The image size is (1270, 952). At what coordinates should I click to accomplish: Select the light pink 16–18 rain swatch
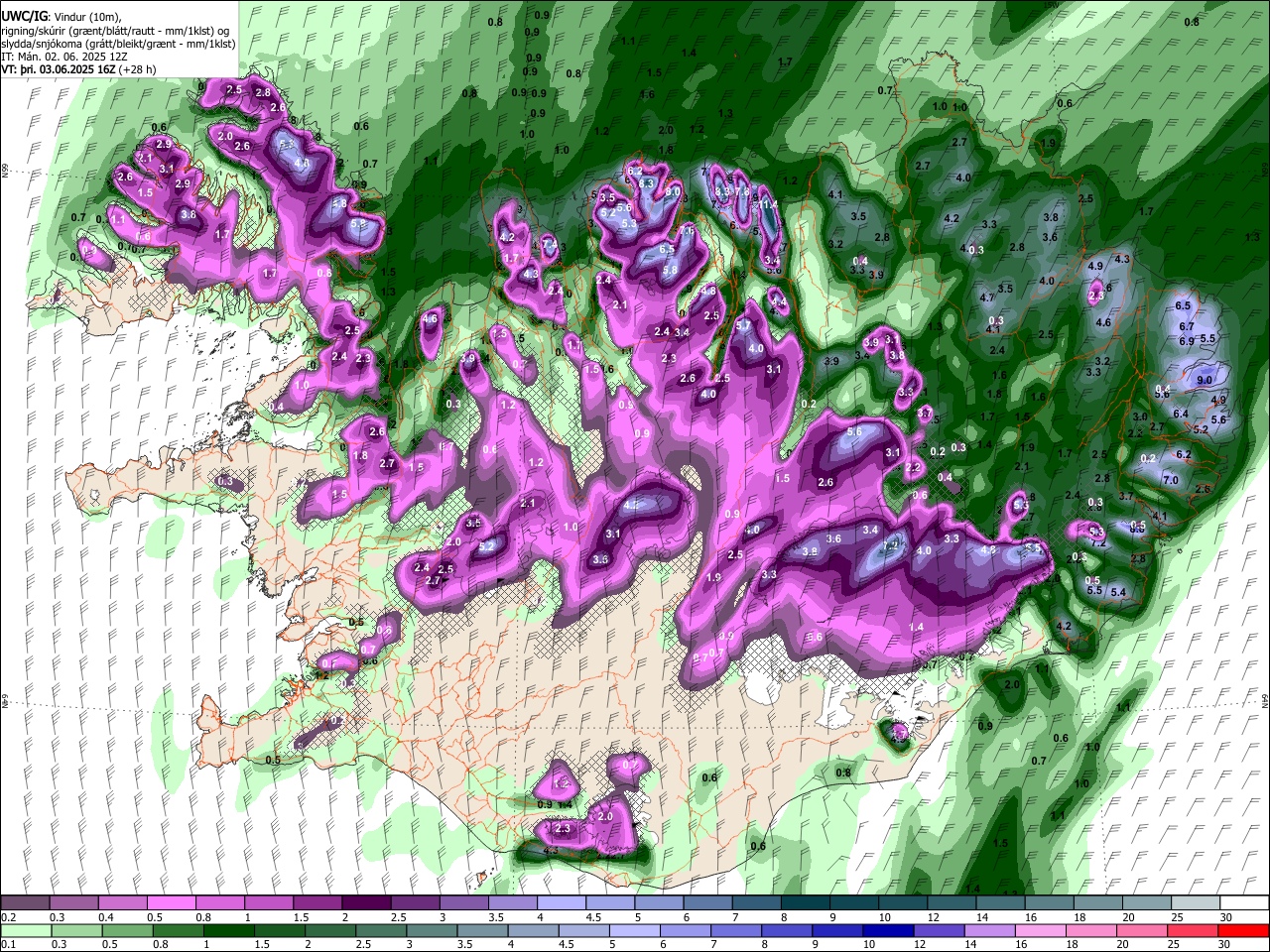(1039, 930)
